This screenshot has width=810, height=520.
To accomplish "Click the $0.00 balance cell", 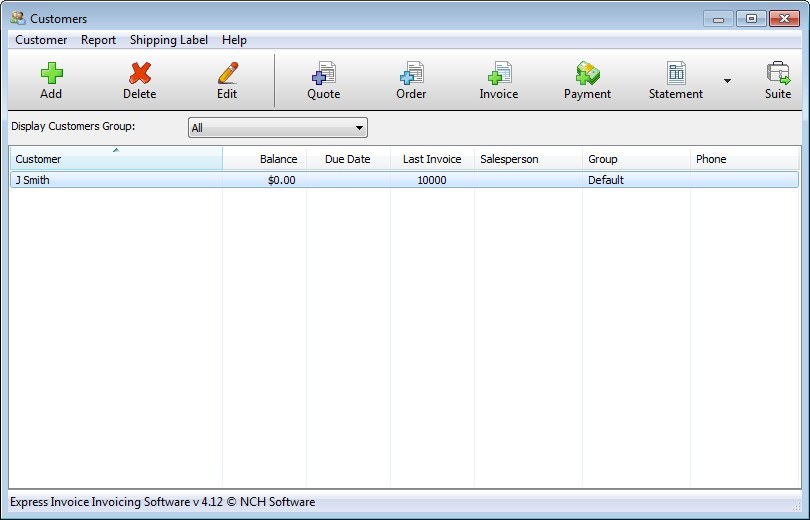I will tap(282, 180).
